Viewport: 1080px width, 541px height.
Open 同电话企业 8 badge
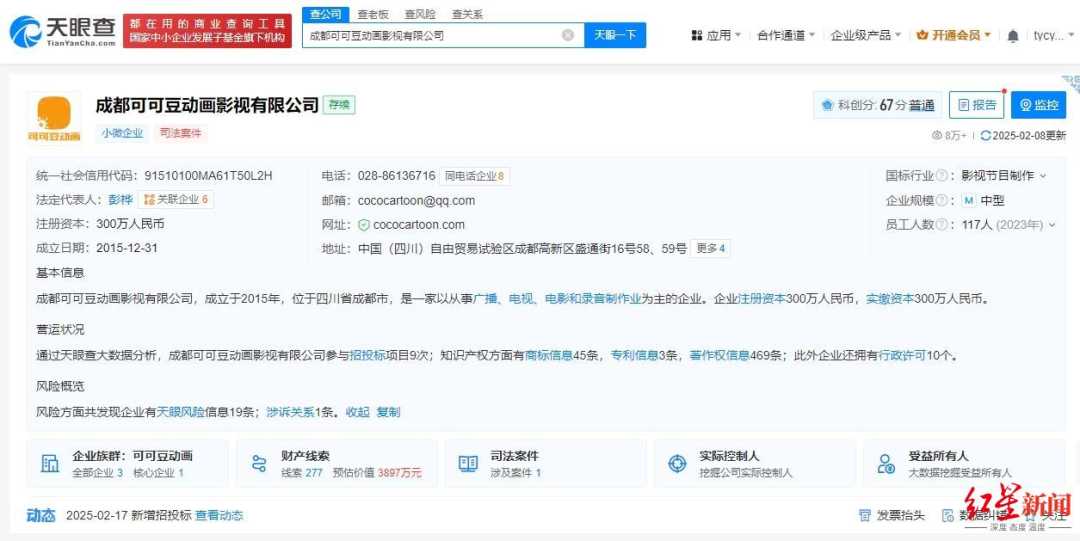(475, 176)
